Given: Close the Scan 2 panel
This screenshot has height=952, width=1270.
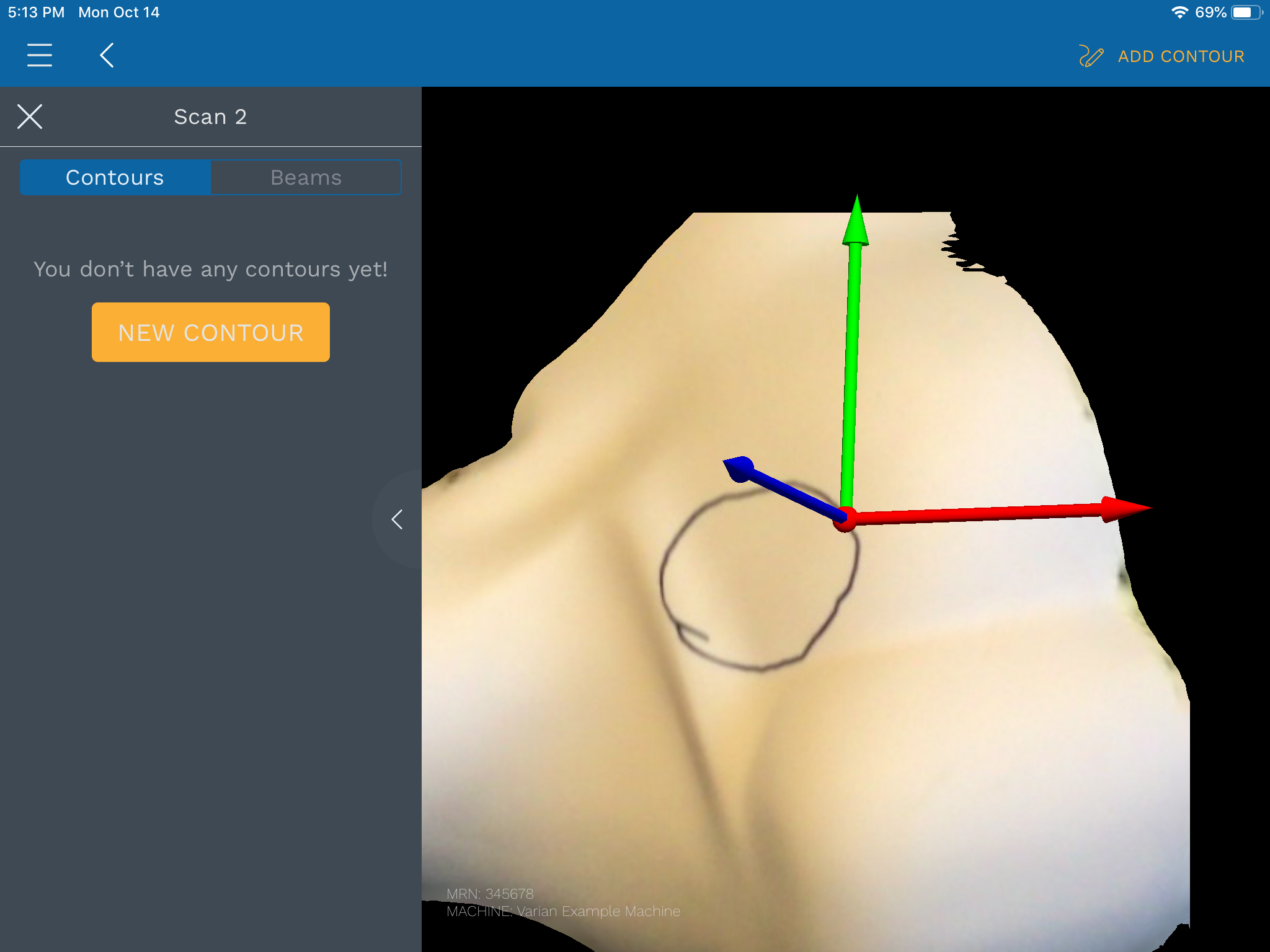Looking at the screenshot, I should 30,117.
